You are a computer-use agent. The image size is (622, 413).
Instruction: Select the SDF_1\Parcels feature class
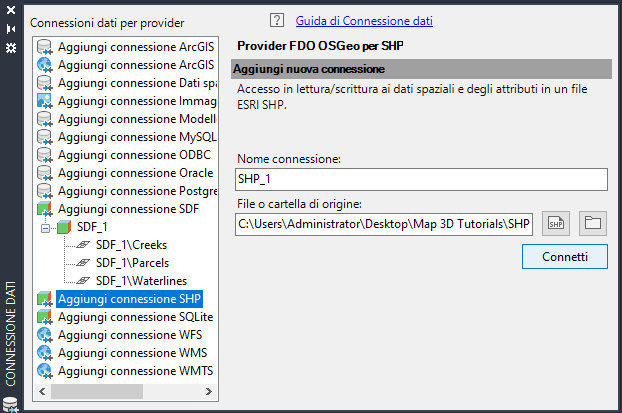point(132,263)
